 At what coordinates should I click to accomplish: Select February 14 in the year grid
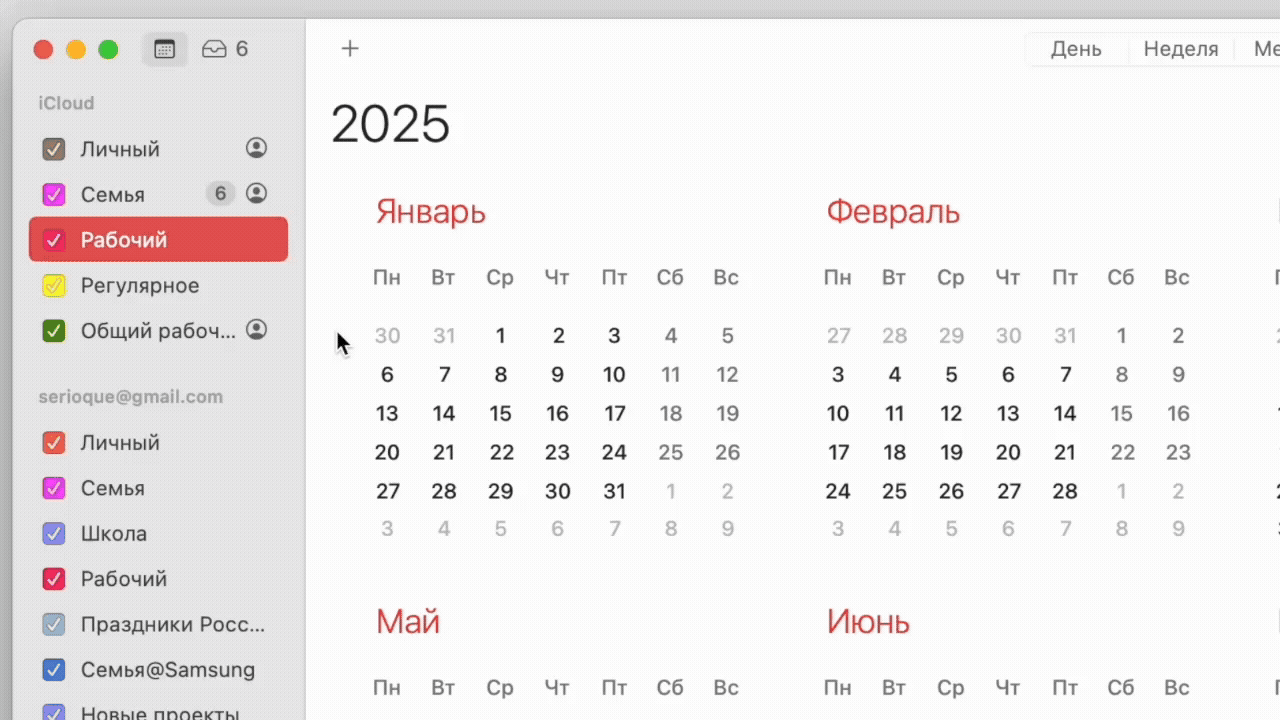1065,414
